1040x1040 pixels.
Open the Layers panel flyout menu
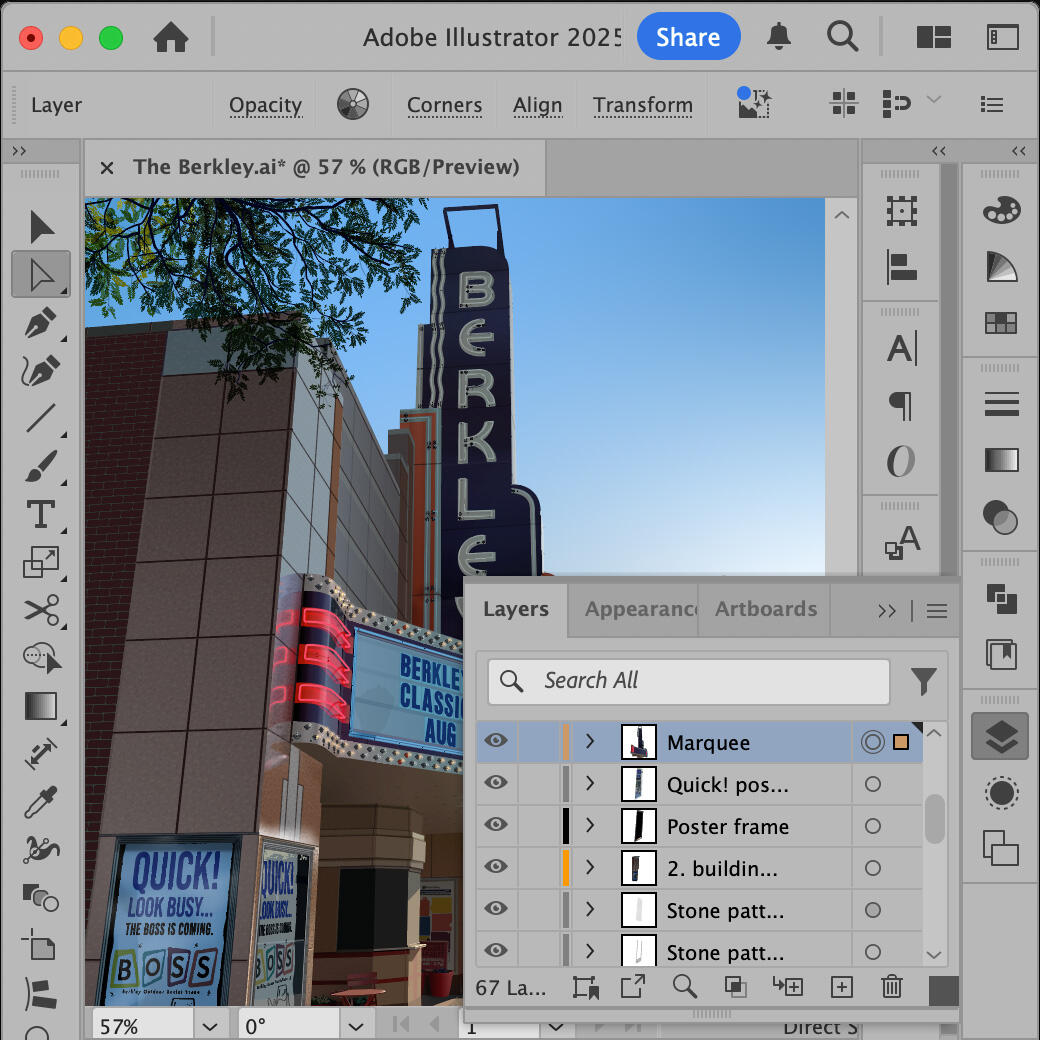[936, 610]
